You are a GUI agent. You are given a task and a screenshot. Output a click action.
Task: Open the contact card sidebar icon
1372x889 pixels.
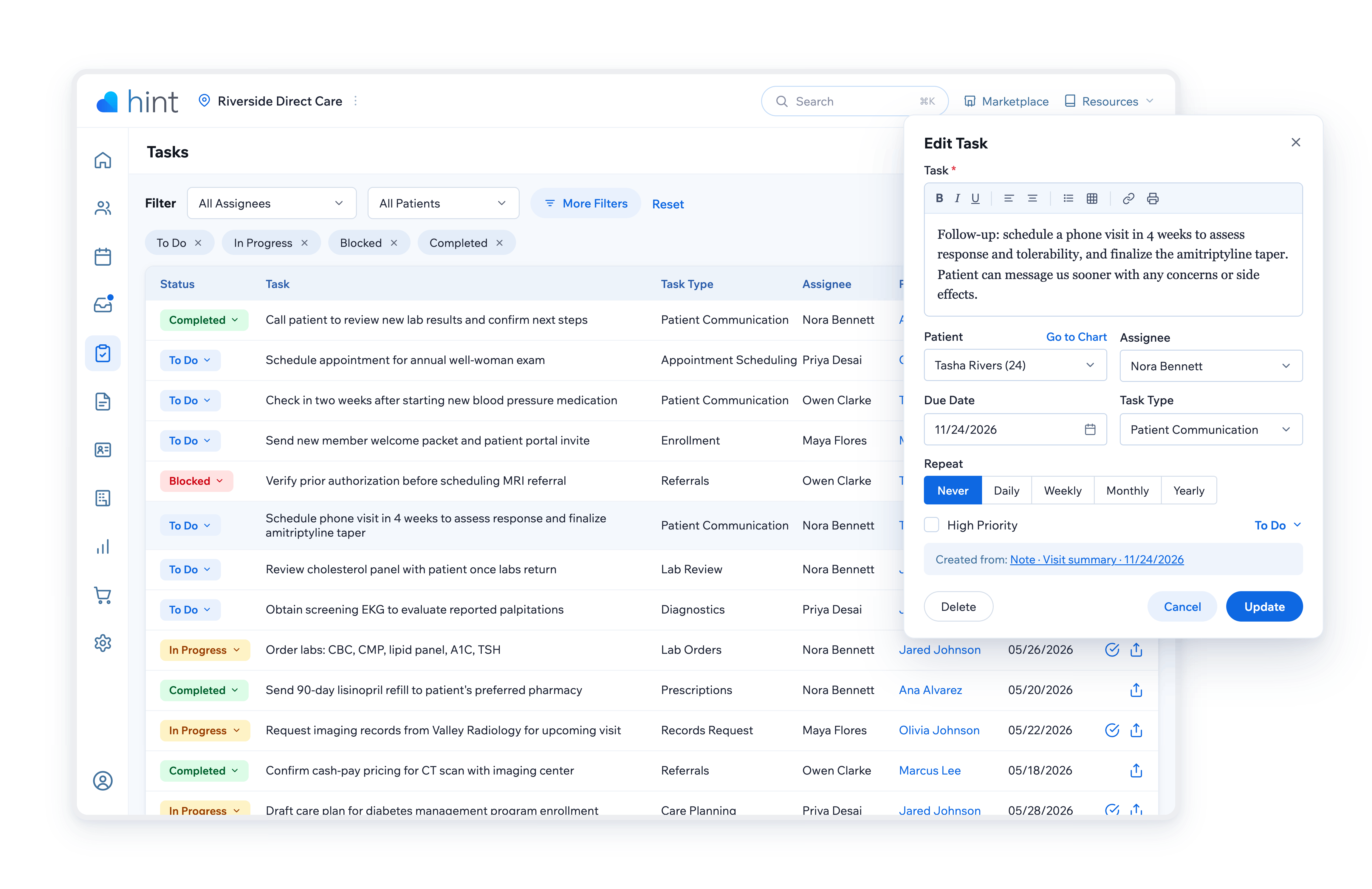click(103, 450)
